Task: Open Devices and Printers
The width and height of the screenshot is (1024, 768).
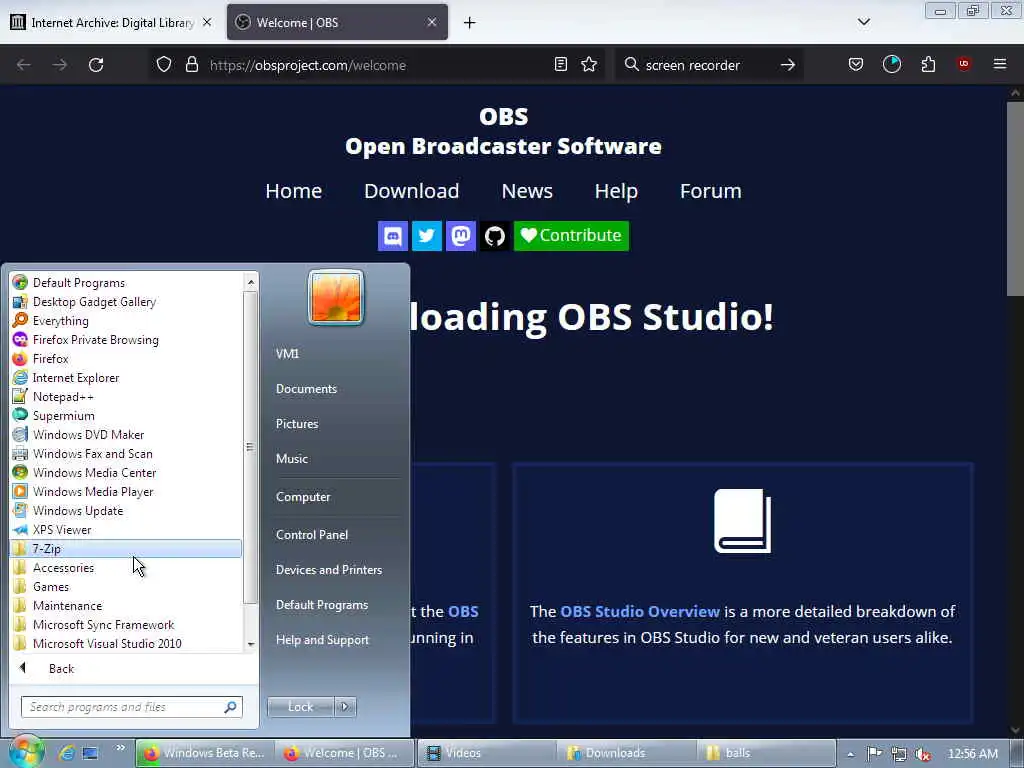Action: pyautogui.click(x=329, y=570)
